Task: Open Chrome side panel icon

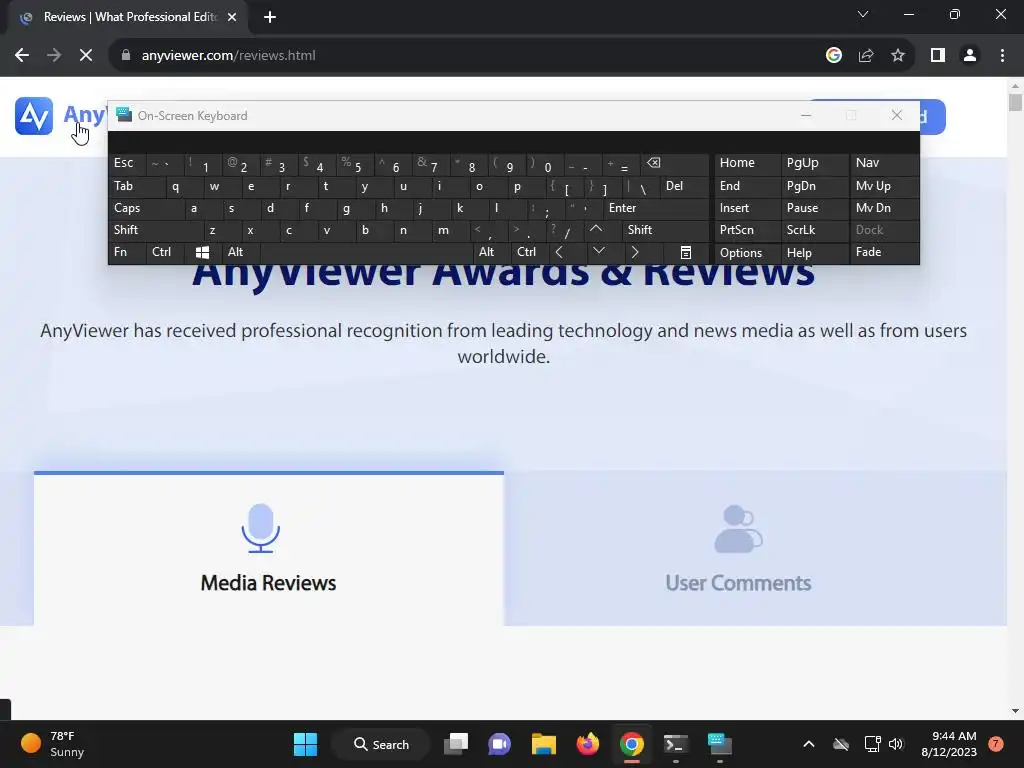Action: click(x=938, y=56)
